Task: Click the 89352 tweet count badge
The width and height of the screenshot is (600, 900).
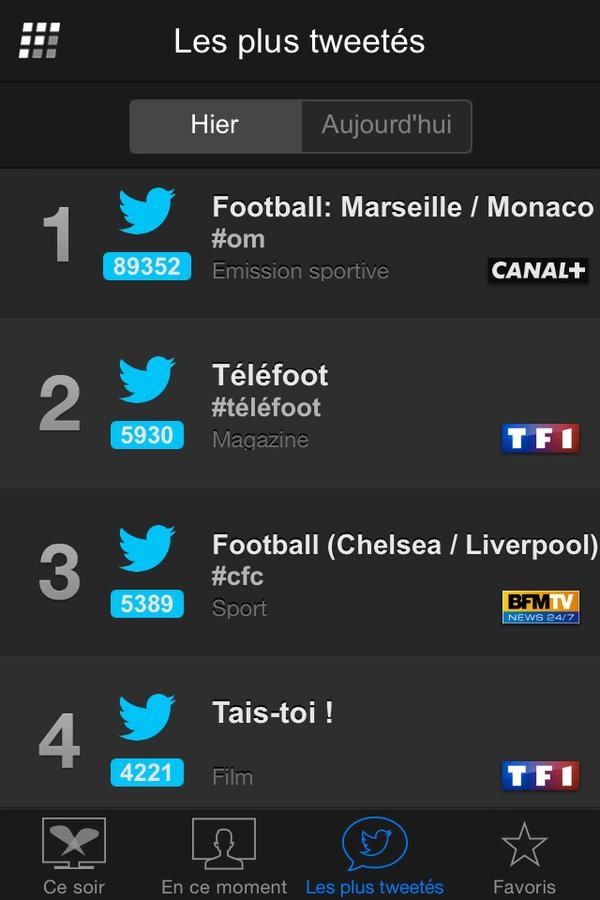Action: [147, 266]
